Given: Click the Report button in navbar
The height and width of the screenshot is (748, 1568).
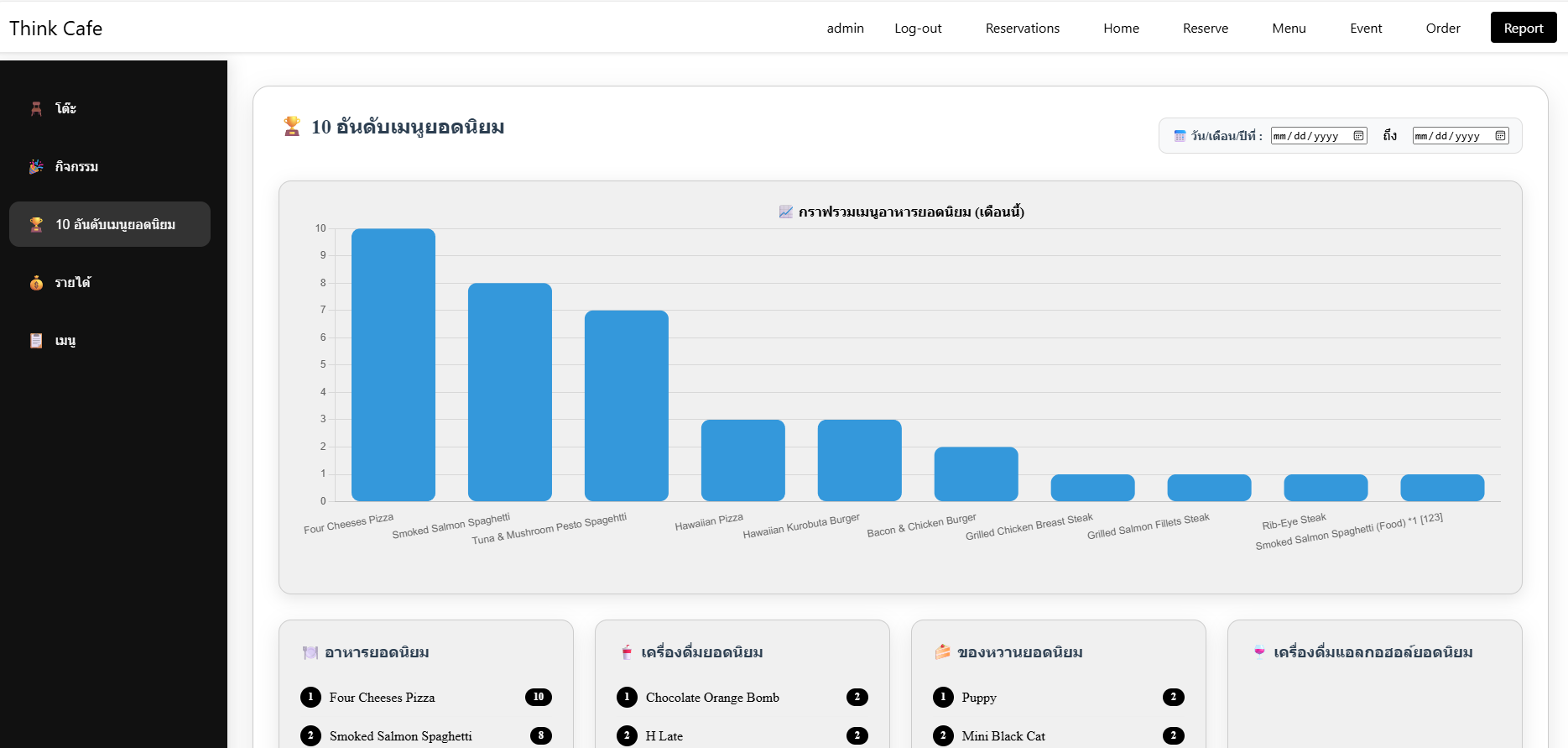Looking at the screenshot, I should tap(1524, 28).
